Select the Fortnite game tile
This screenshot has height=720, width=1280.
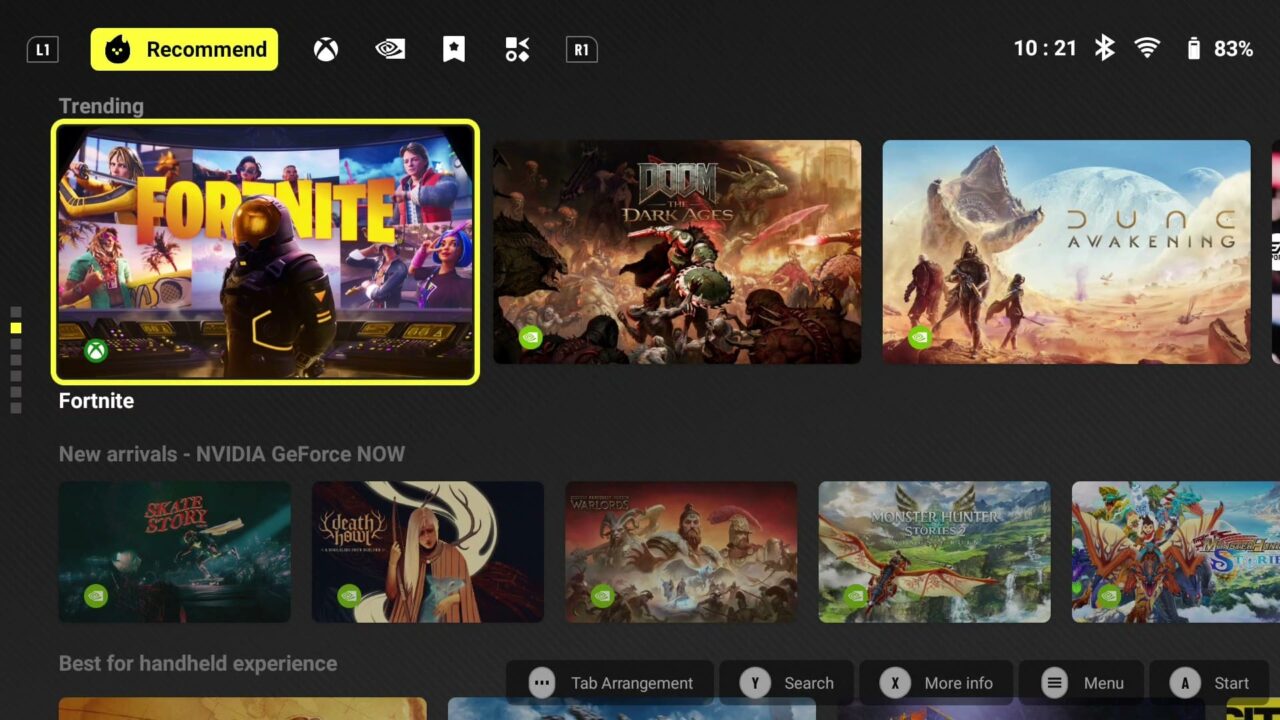coord(265,252)
